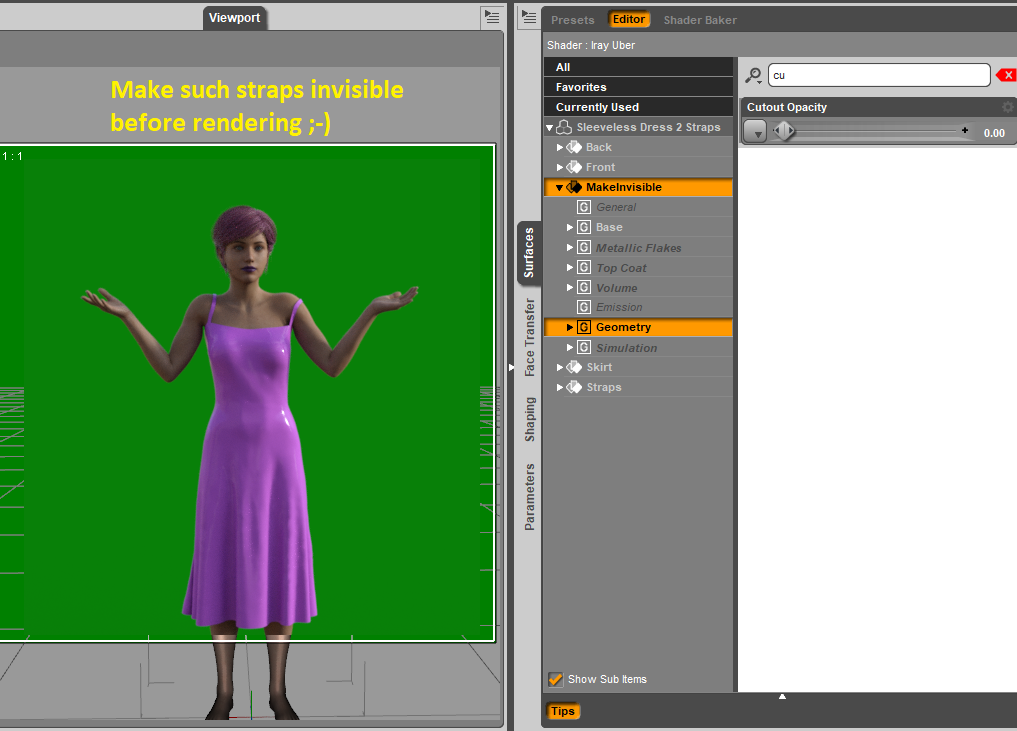Click the Tips panel expand triangle
1017x731 pixels.
click(782, 697)
